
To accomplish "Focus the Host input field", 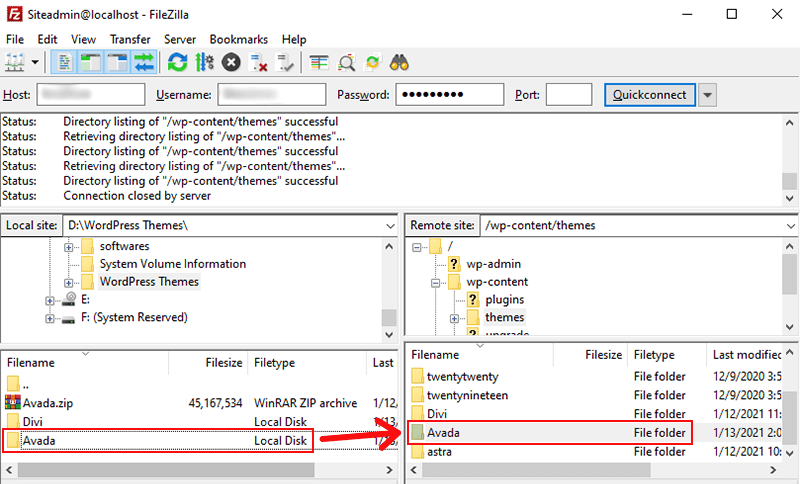I will pos(91,94).
